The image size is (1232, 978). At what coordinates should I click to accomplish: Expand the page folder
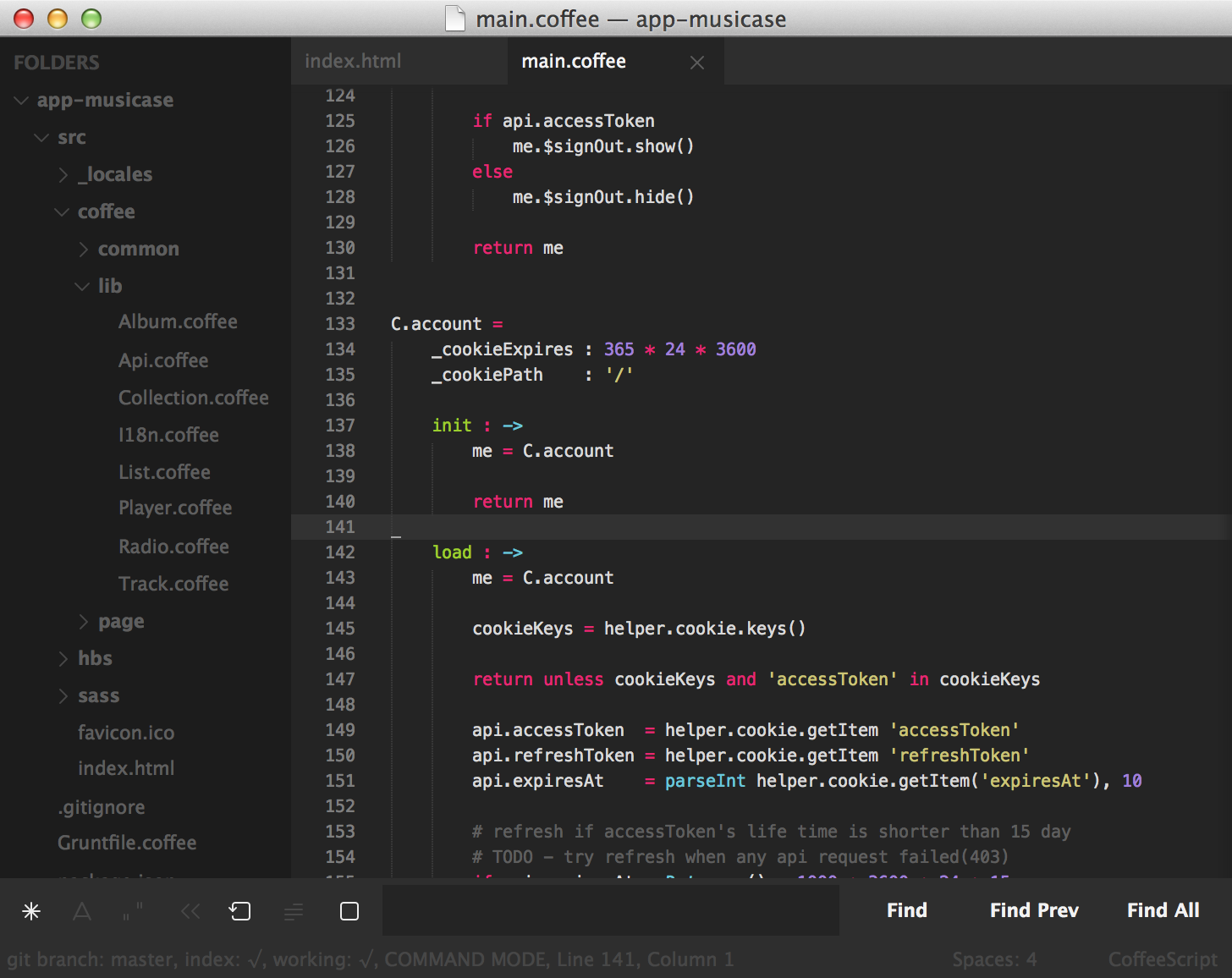pos(83,622)
